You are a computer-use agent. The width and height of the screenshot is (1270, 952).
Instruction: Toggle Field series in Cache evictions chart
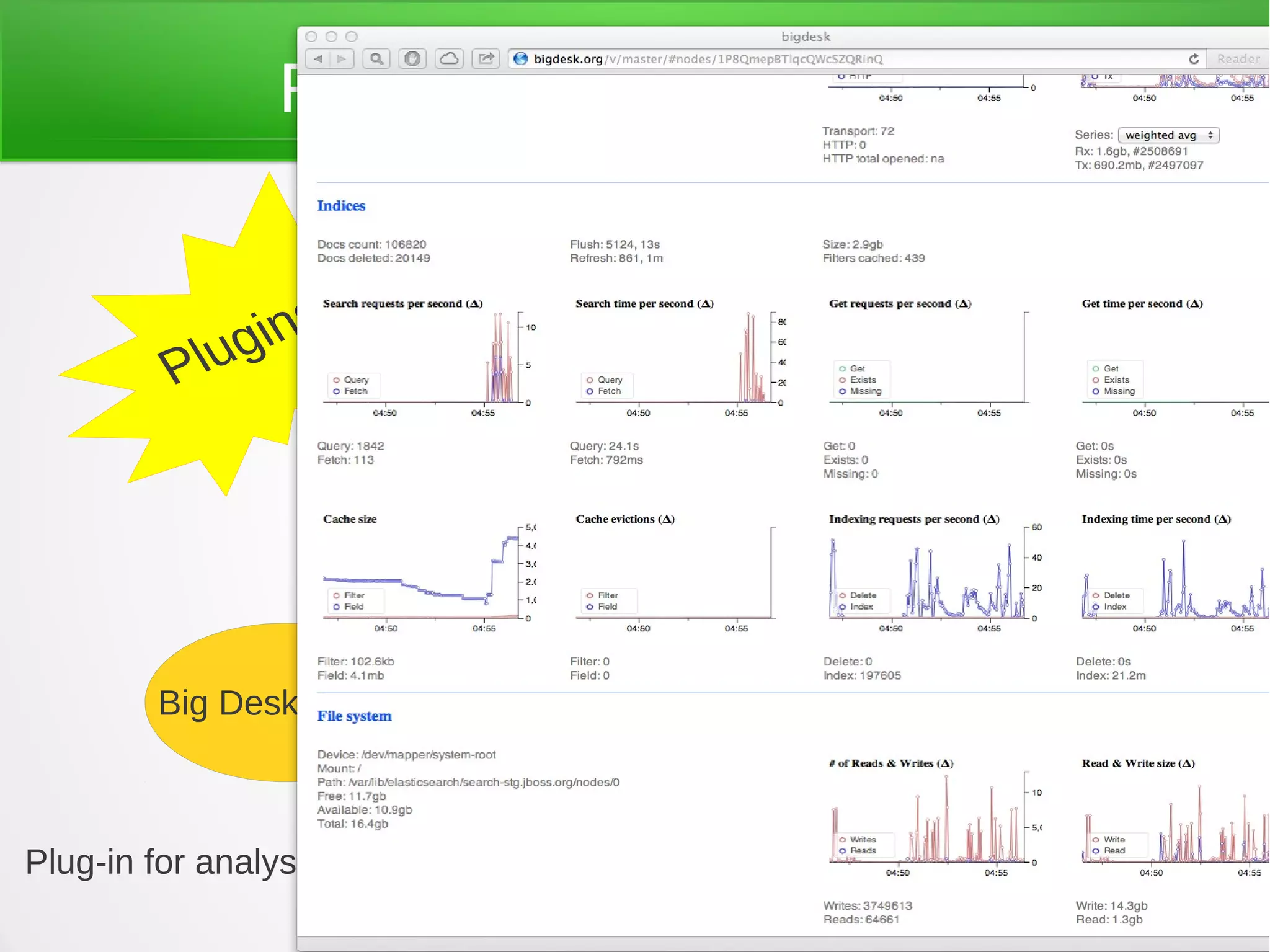602,607
